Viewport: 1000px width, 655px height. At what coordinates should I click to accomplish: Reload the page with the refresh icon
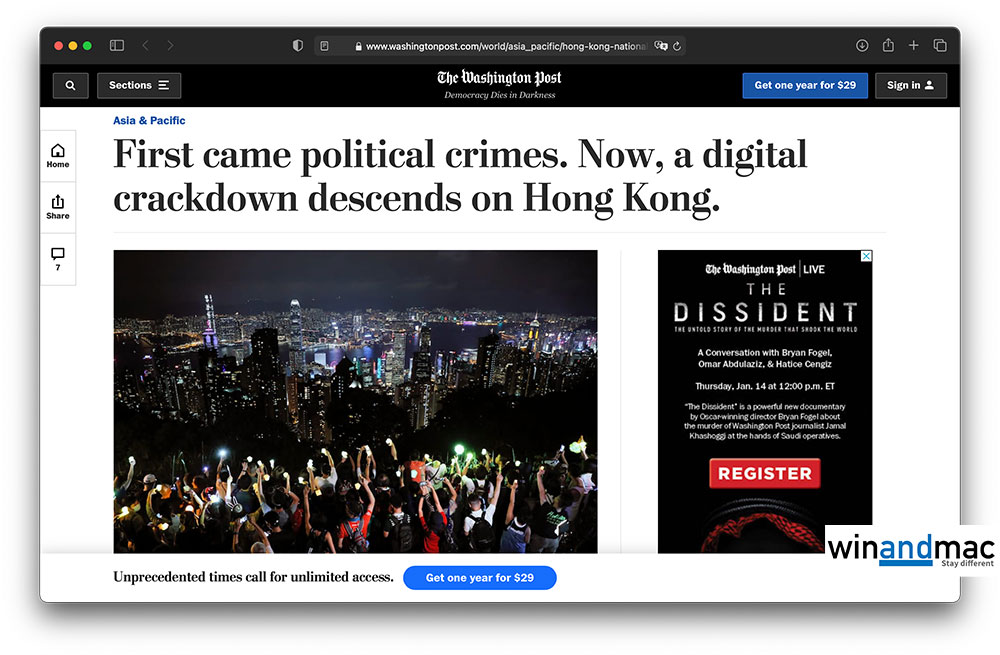677,46
